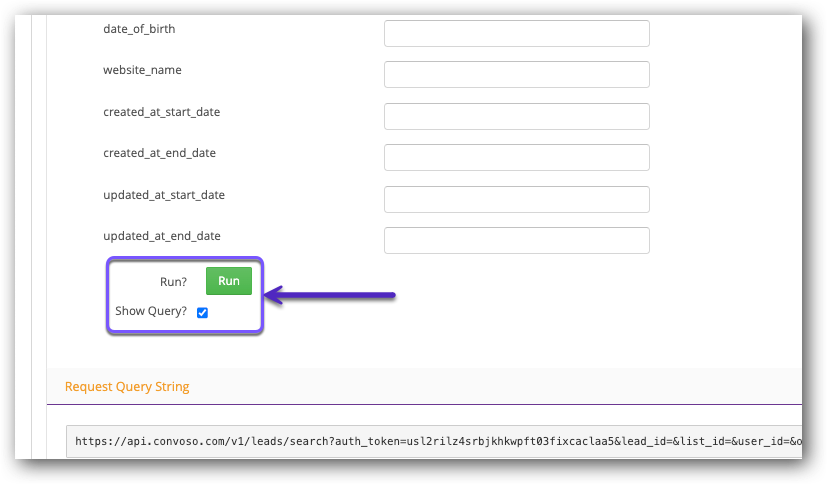Run the API request with green Run button
Viewport: 827px width, 484px height.
tap(228, 281)
